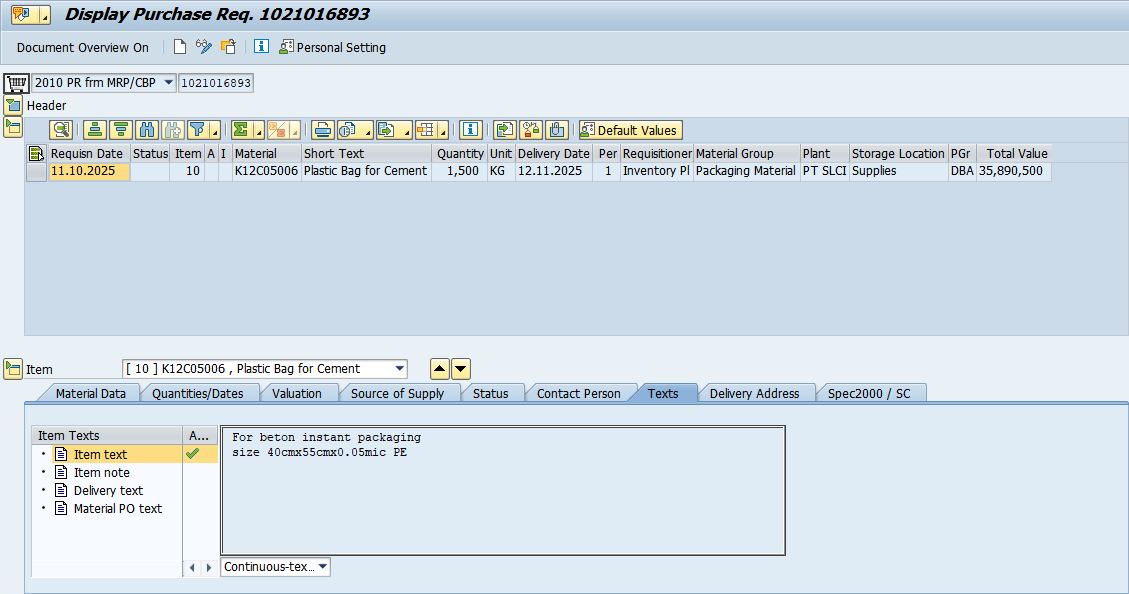Open the Delivery Address tab
The height and width of the screenshot is (594, 1129).
[754, 394]
